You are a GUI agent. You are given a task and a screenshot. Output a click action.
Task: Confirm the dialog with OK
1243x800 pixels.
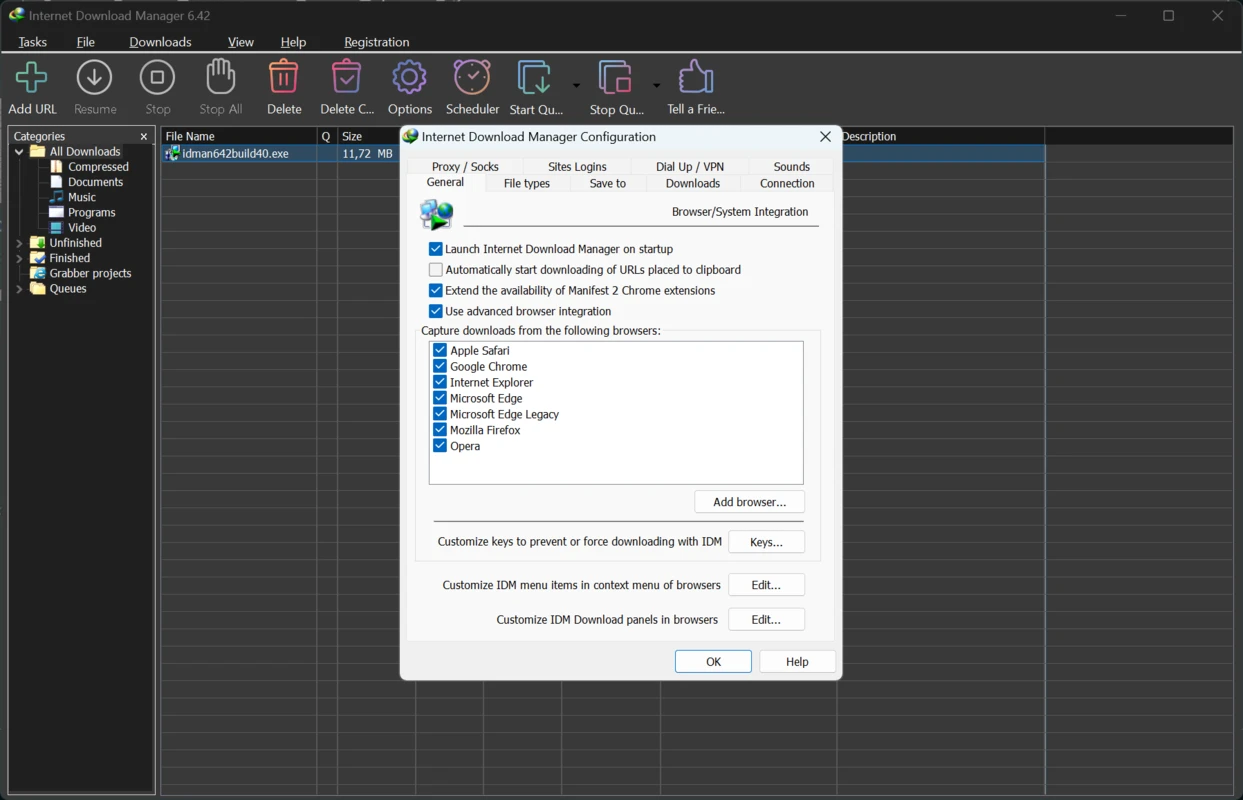[x=713, y=662]
